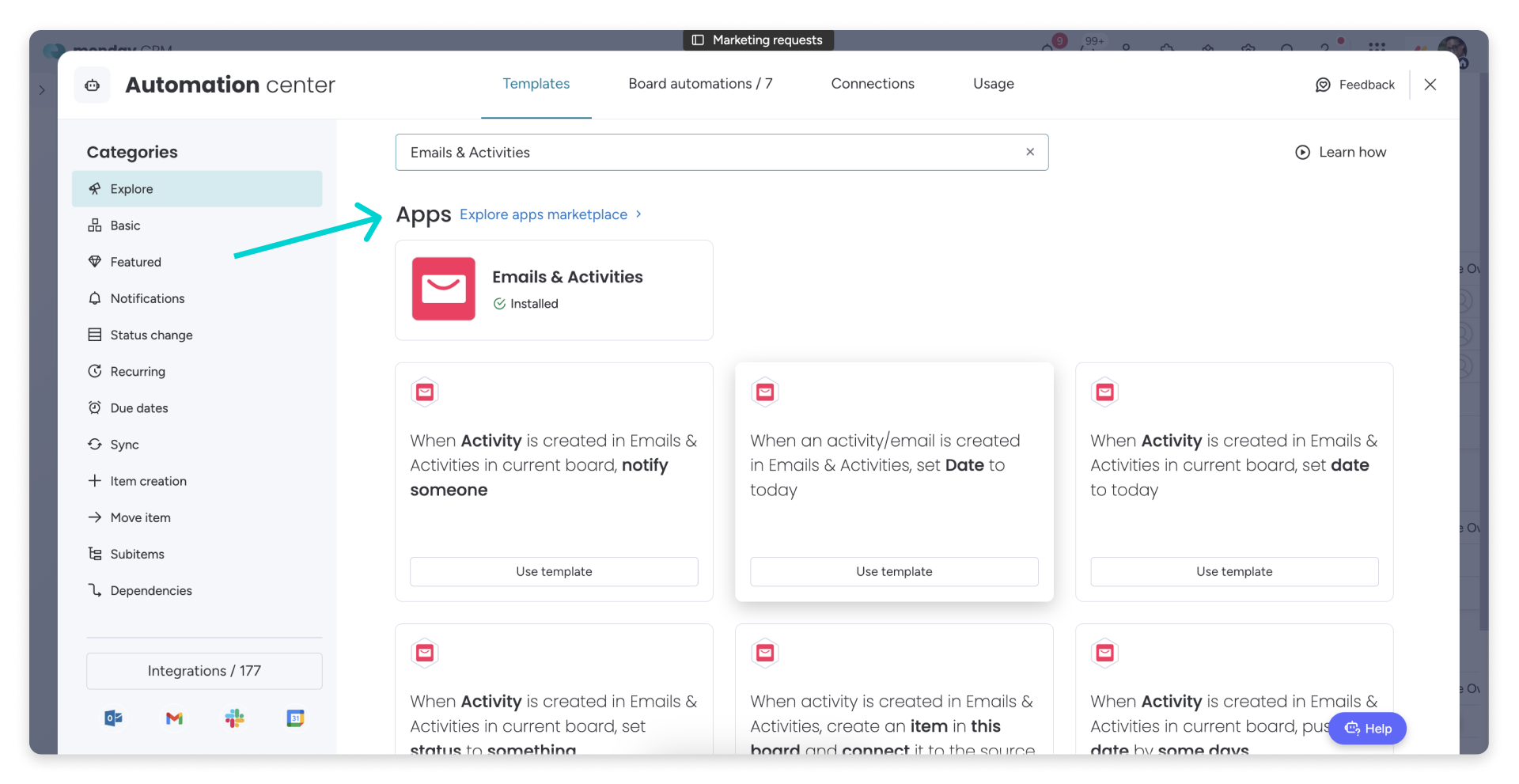1519x784 pixels.
Task: Click the Item creation plus icon
Action: [95, 480]
